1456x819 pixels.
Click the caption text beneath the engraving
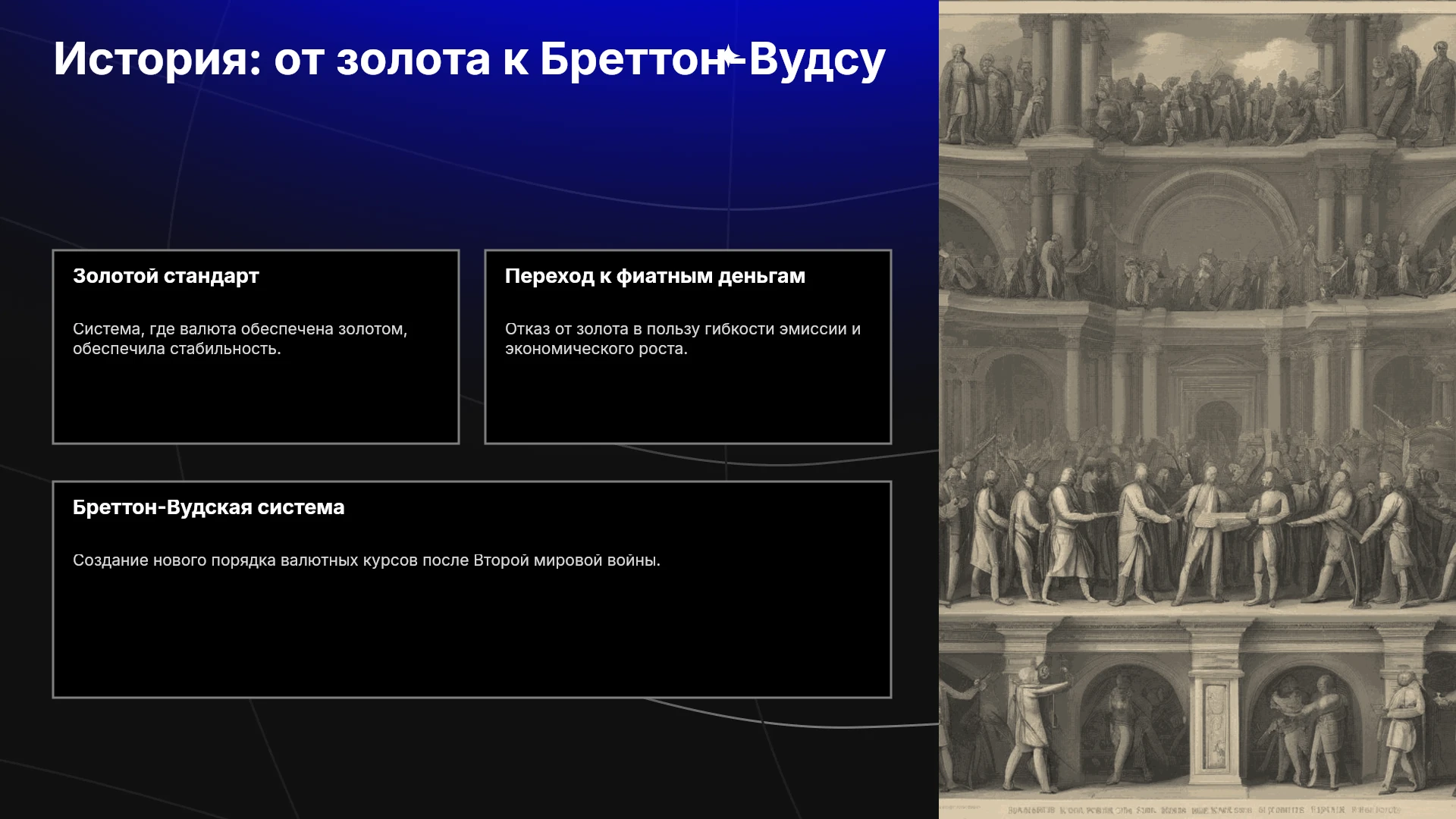[x=1204, y=810]
